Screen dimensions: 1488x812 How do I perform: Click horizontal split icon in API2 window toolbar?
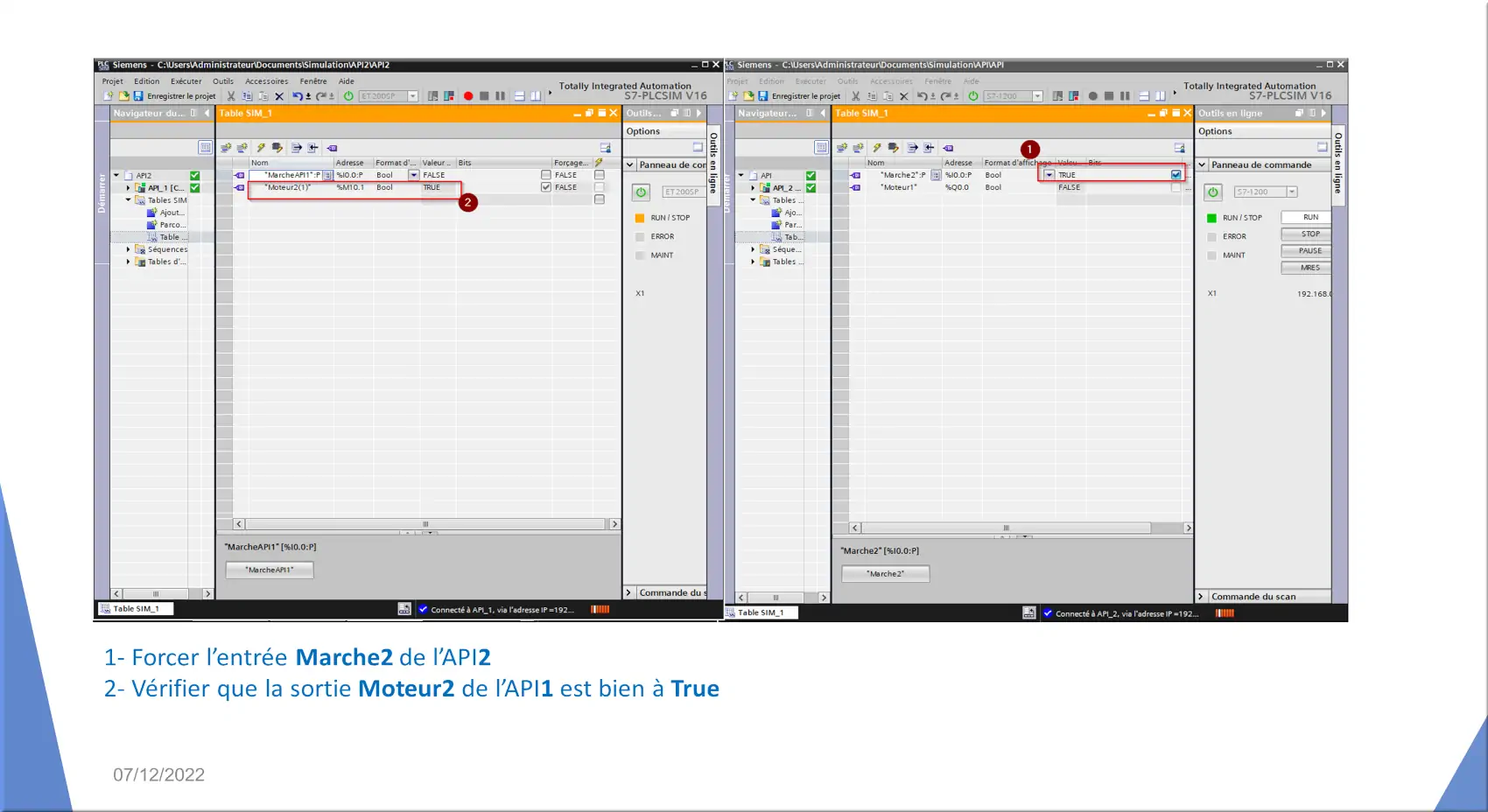point(519,96)
